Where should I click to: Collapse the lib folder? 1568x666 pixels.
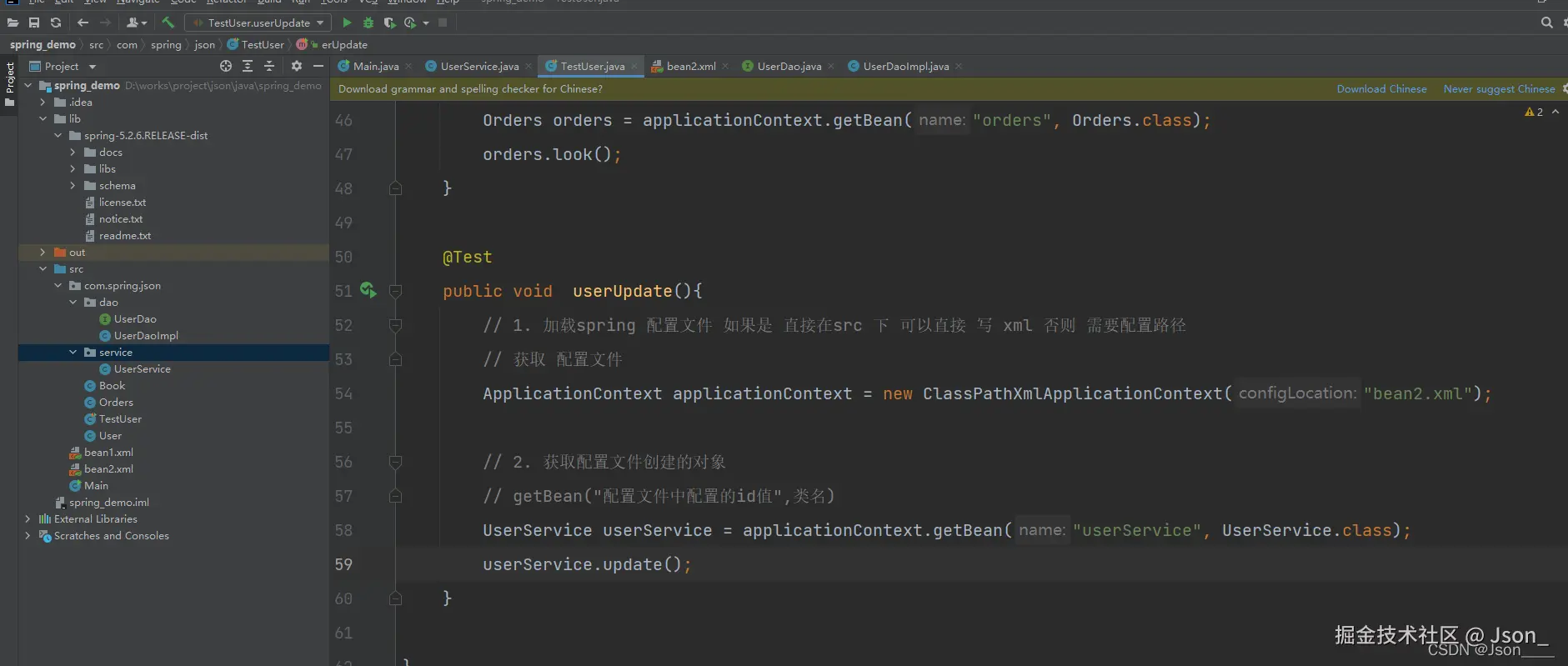(43, 119)
